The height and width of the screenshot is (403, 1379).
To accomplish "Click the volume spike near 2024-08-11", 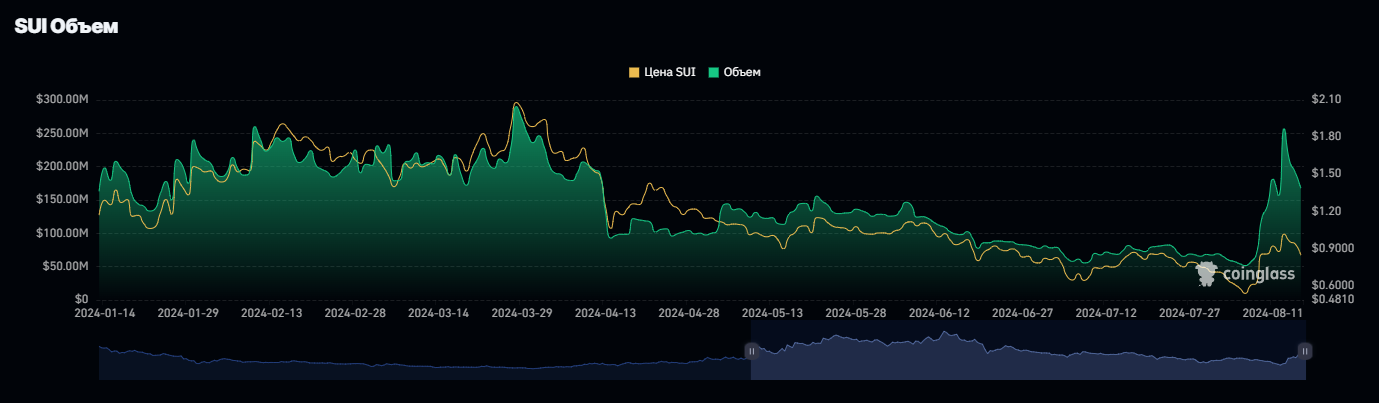I will [x=1284, y=130].
